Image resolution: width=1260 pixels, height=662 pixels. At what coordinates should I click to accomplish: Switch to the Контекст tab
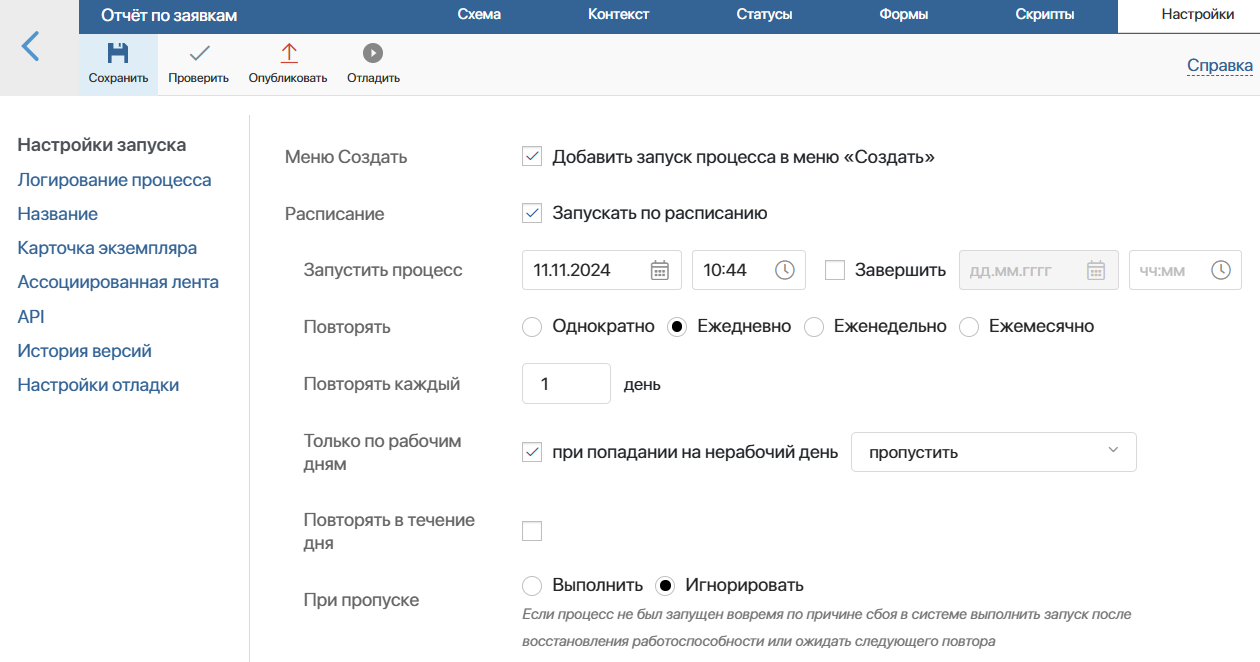[619, 15]
